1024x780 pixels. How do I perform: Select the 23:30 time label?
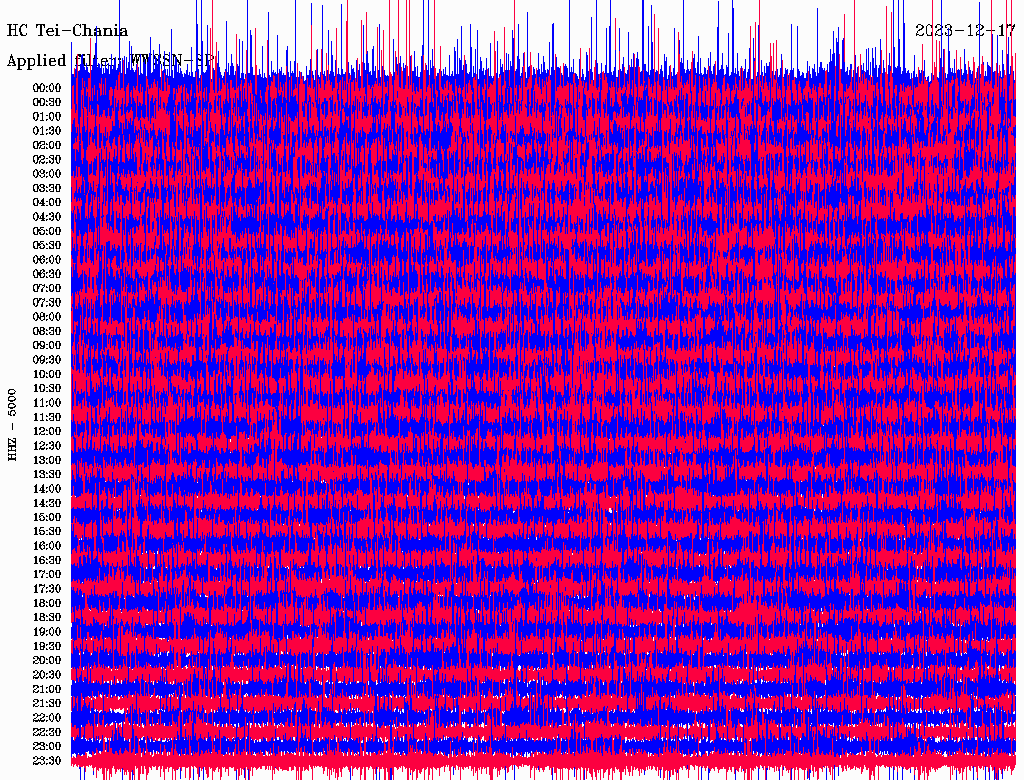(x=47, y=760)
